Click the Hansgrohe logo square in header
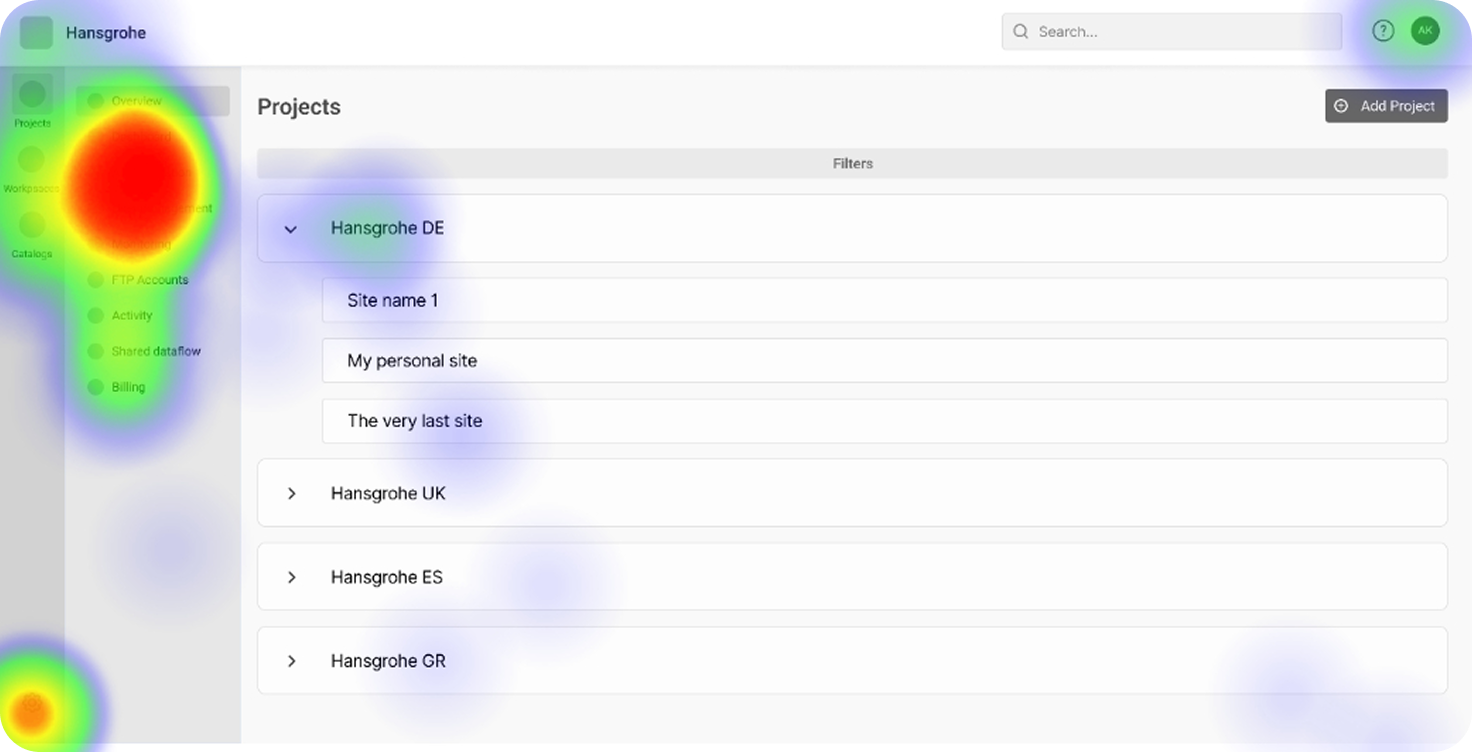 [36, 32]
